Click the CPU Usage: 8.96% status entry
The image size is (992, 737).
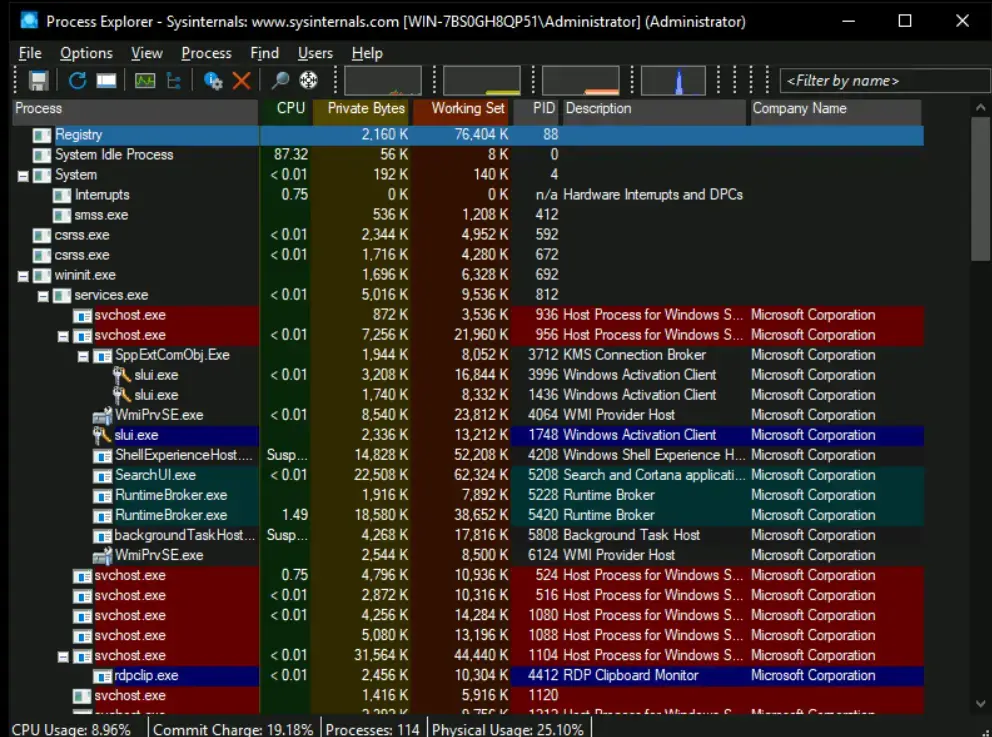tap(71, 729)
